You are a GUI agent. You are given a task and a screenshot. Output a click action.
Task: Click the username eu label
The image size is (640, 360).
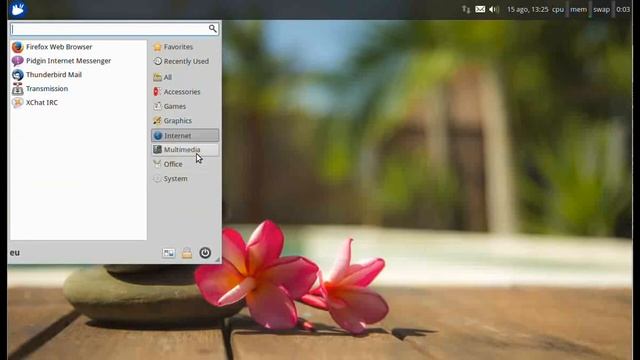point(15,253)
